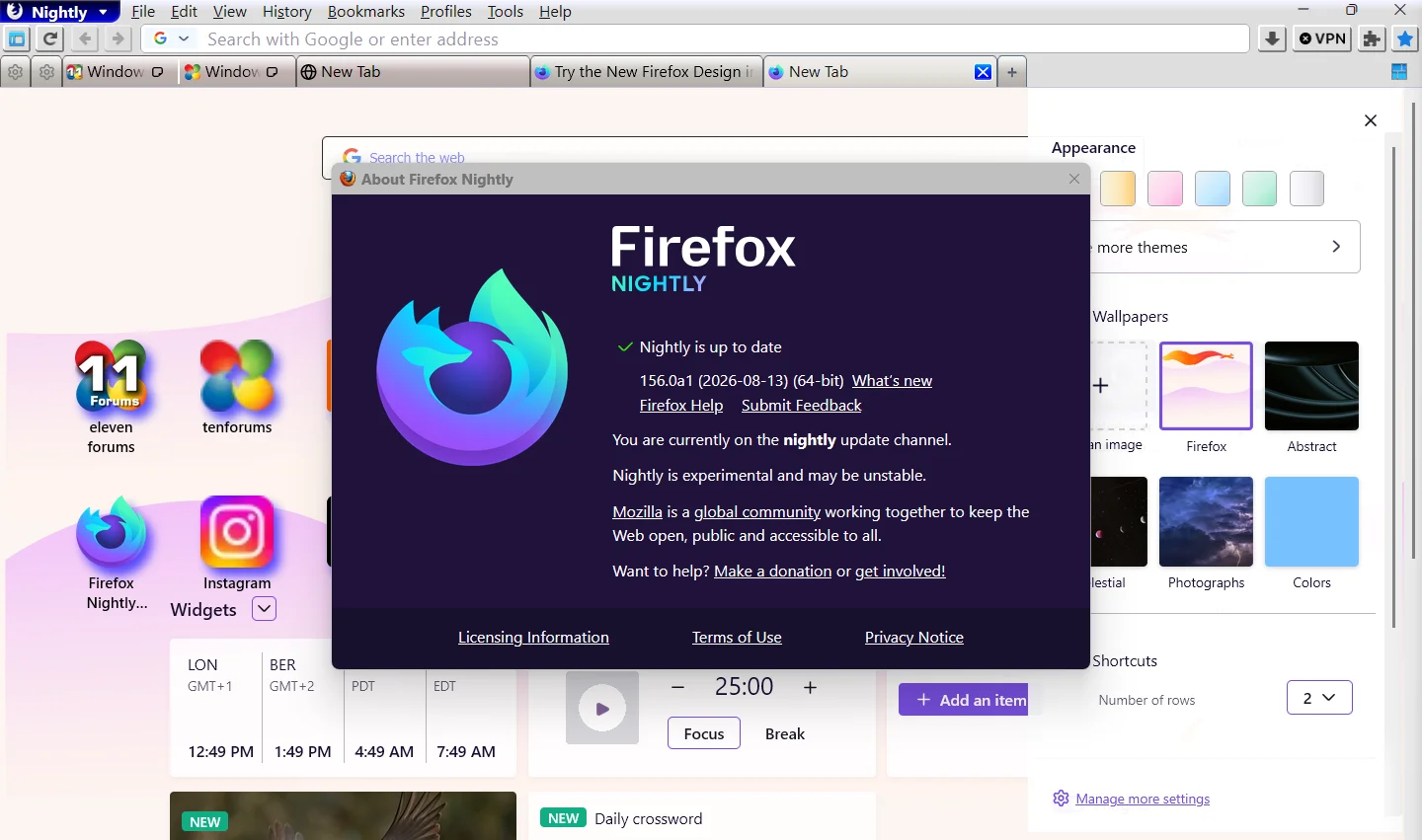This screenshot has height=840, width=1422.
Task: Open the Edit menu
Action: tap(184, 12)
